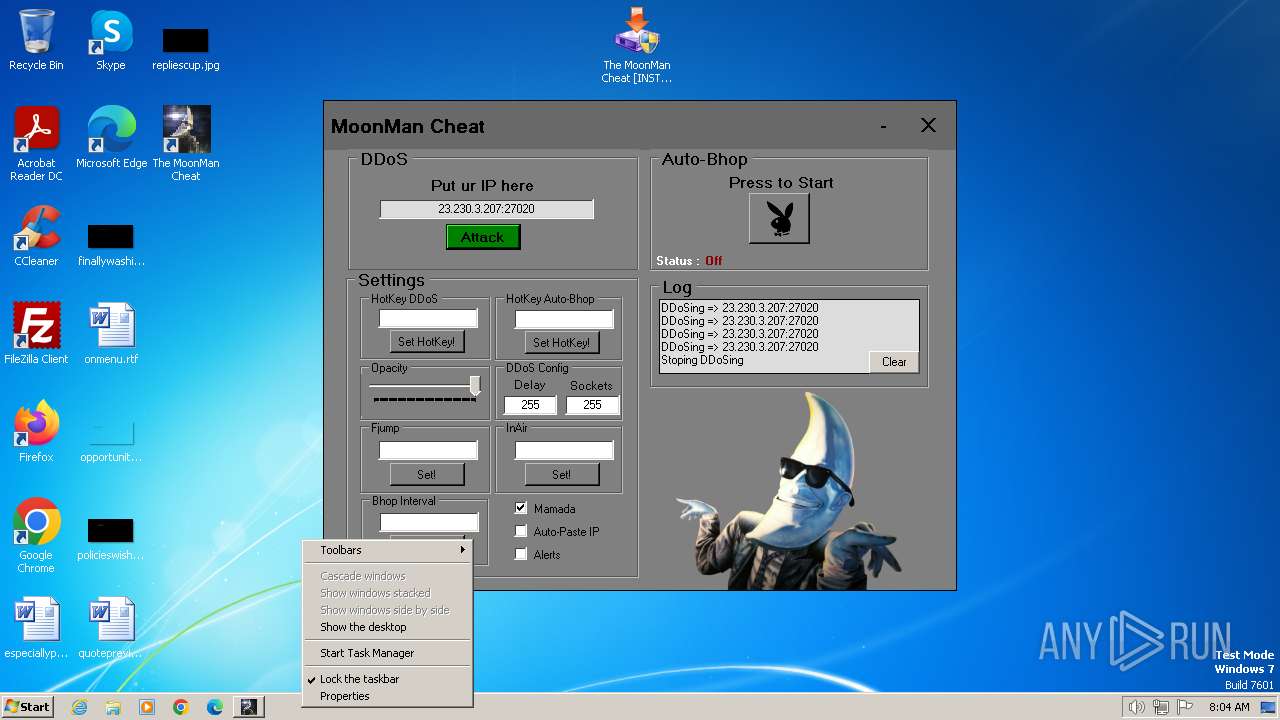Click the Sockets value field

[593, 405]
